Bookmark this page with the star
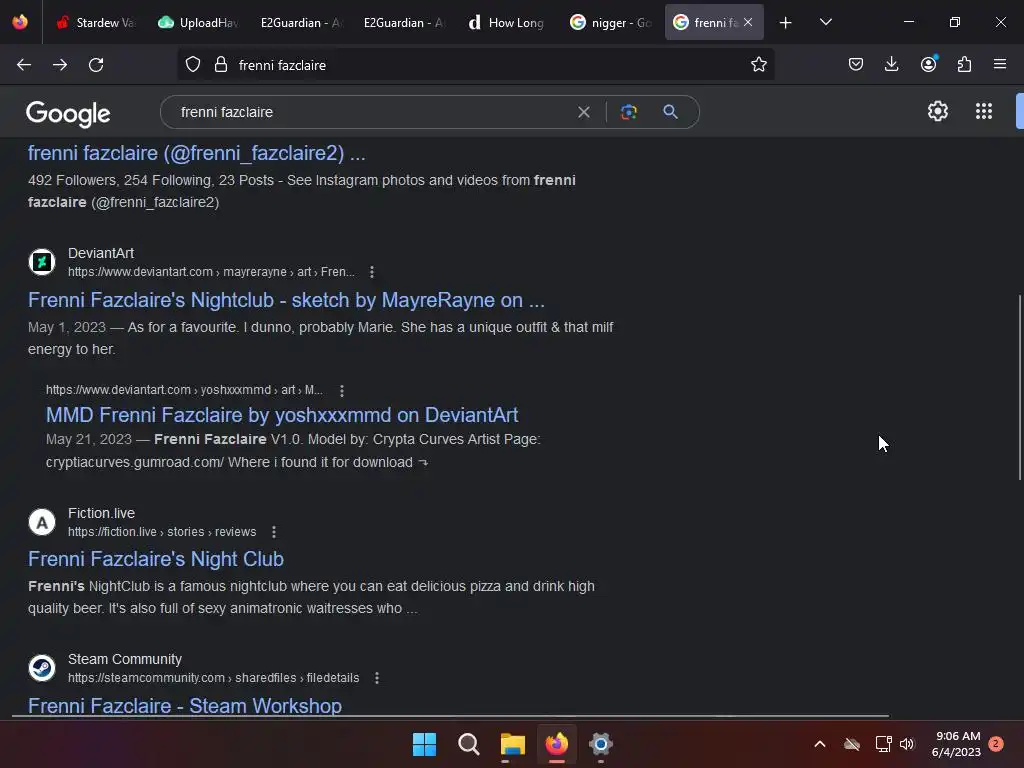The image size is (1024, 768). [x=758, y=65]
